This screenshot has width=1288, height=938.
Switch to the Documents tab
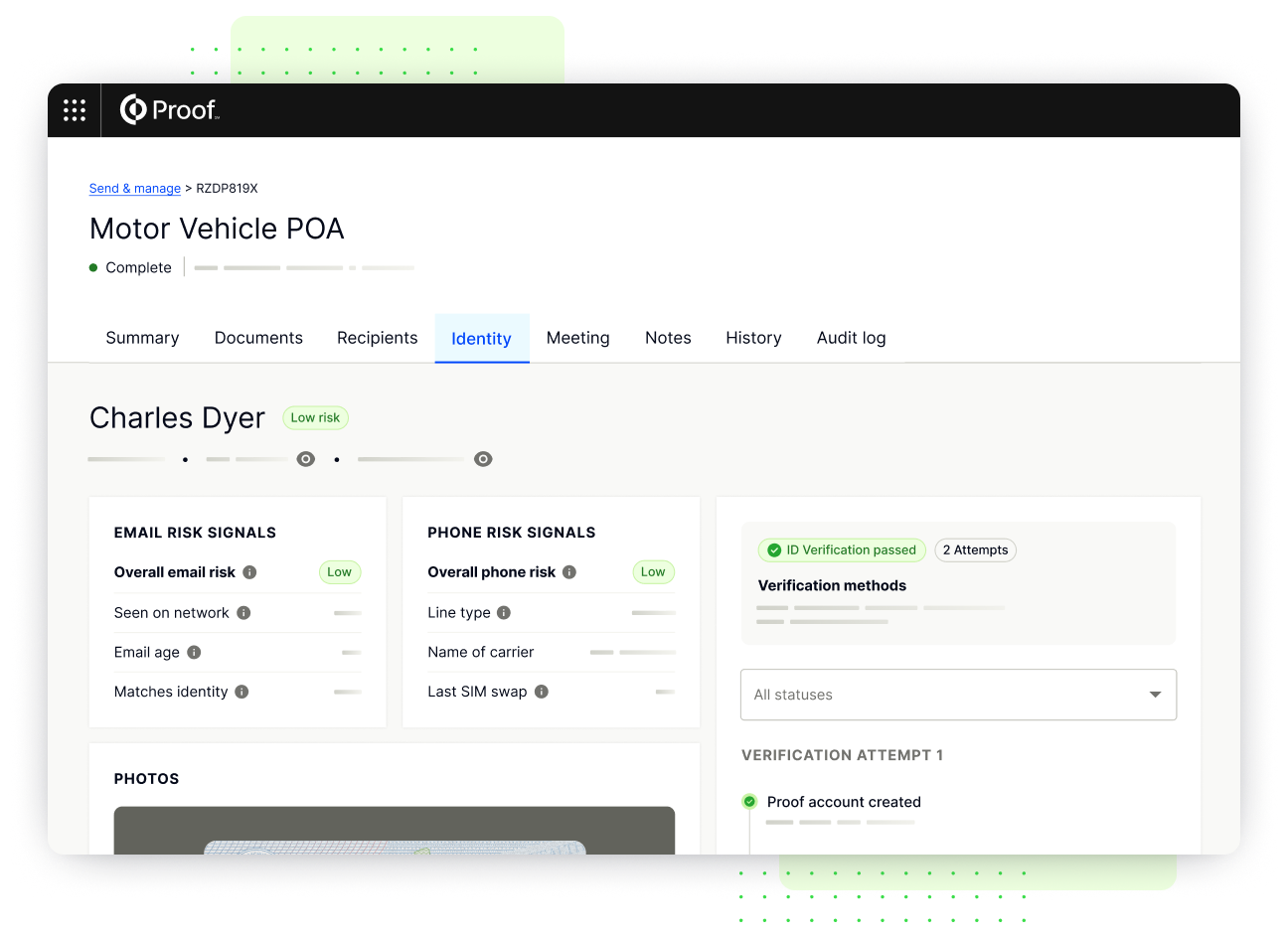pyautogui.click(x=258, y=338)
